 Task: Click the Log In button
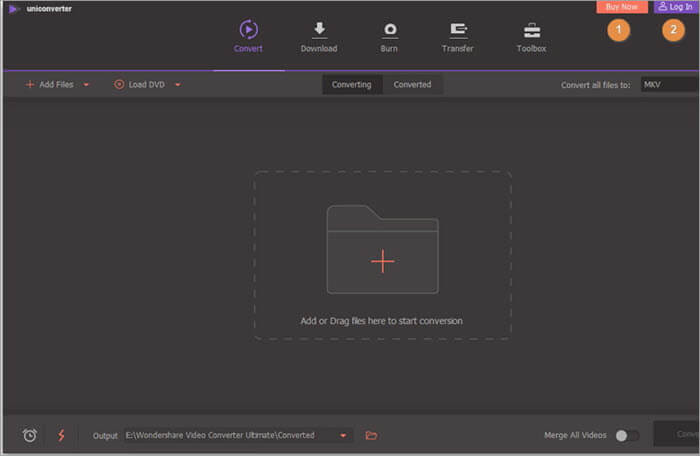(674, 7)
